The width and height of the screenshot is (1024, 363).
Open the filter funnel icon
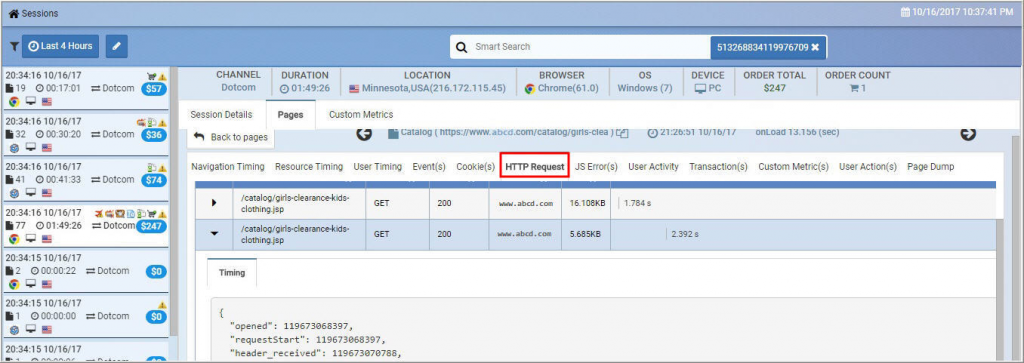14,47
